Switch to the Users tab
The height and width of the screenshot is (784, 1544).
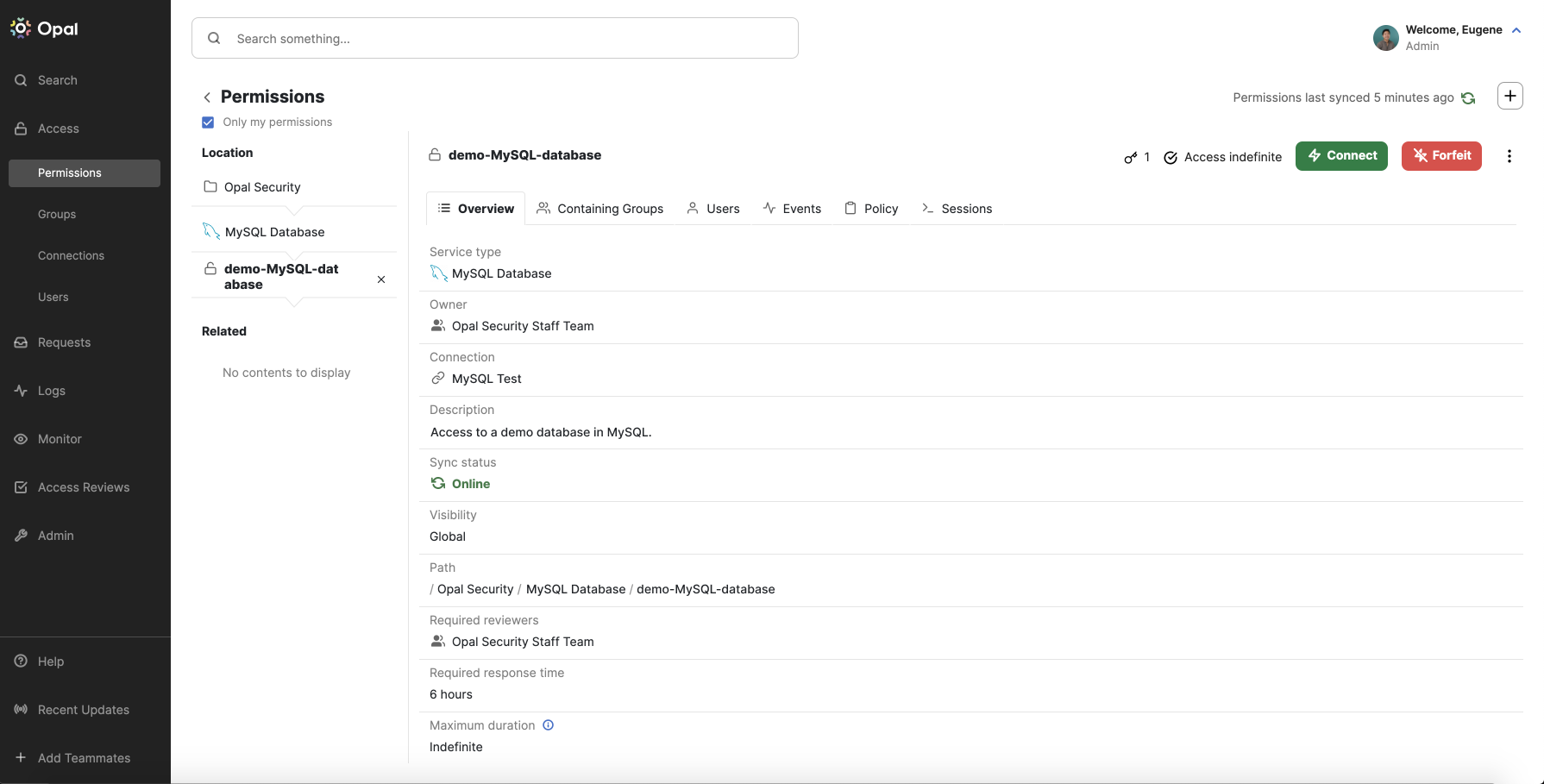tap(713, 209)
